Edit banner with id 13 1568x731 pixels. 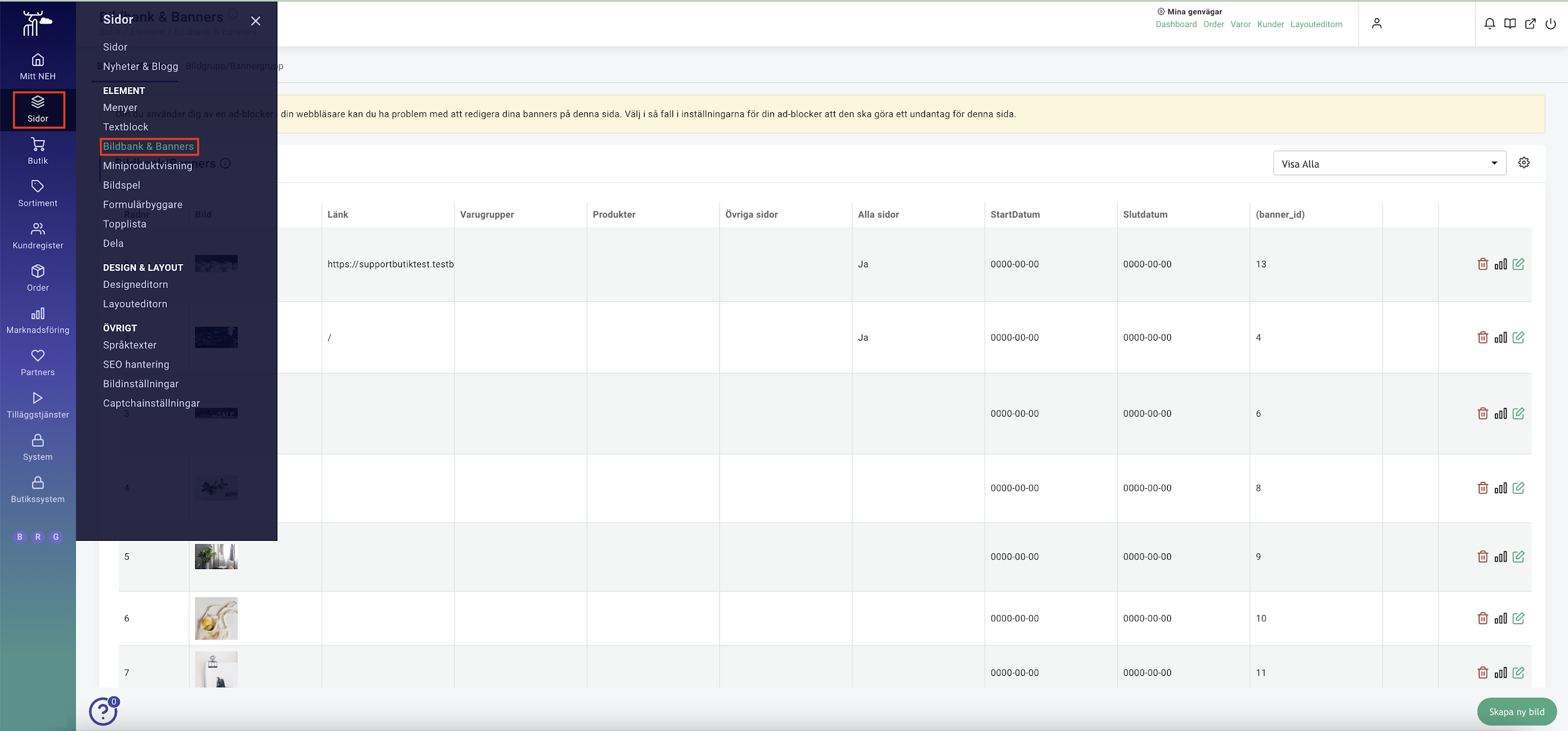pyautogui.click(x=1518, y=264)
